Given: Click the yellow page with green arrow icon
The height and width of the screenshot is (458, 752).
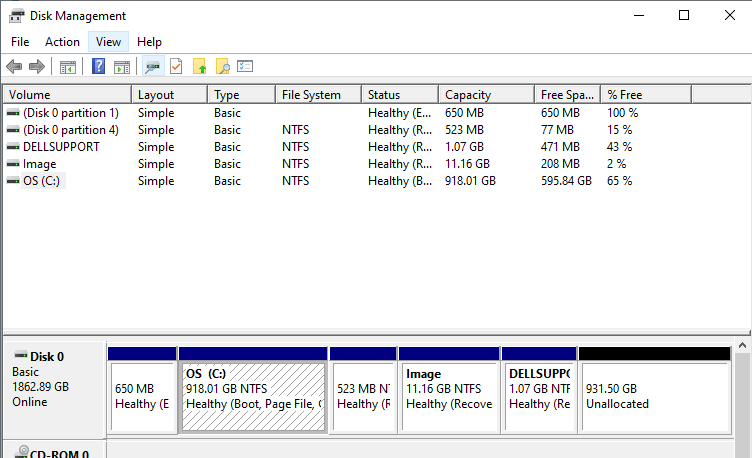Looking at the screenshot, I should [x=200, y=66].
